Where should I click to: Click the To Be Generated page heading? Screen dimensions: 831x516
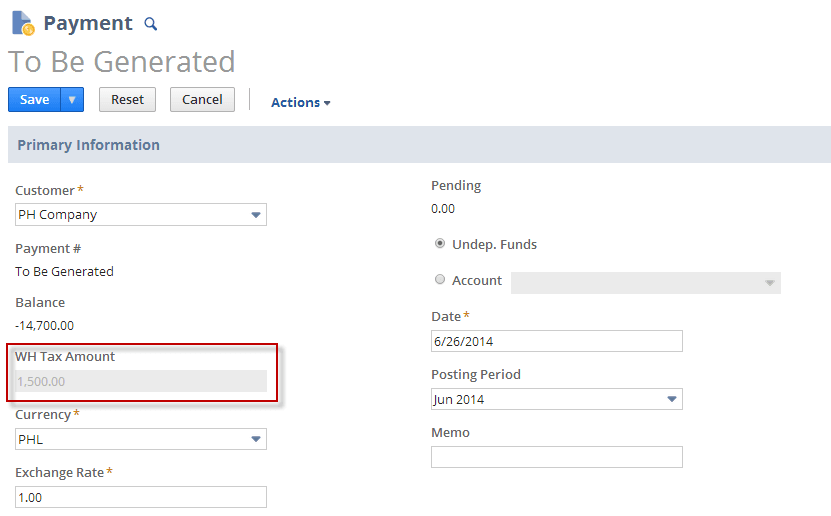121,61
